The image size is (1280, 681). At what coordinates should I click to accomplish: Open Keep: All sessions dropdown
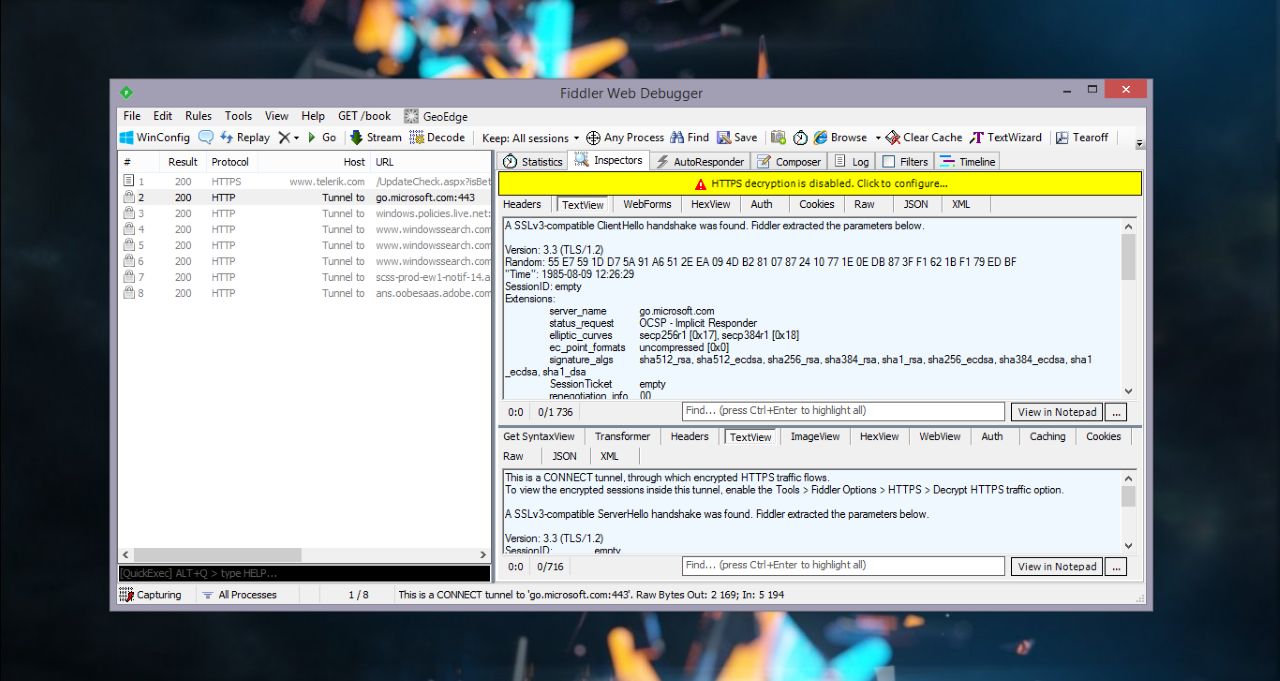(x=530, y=138)
